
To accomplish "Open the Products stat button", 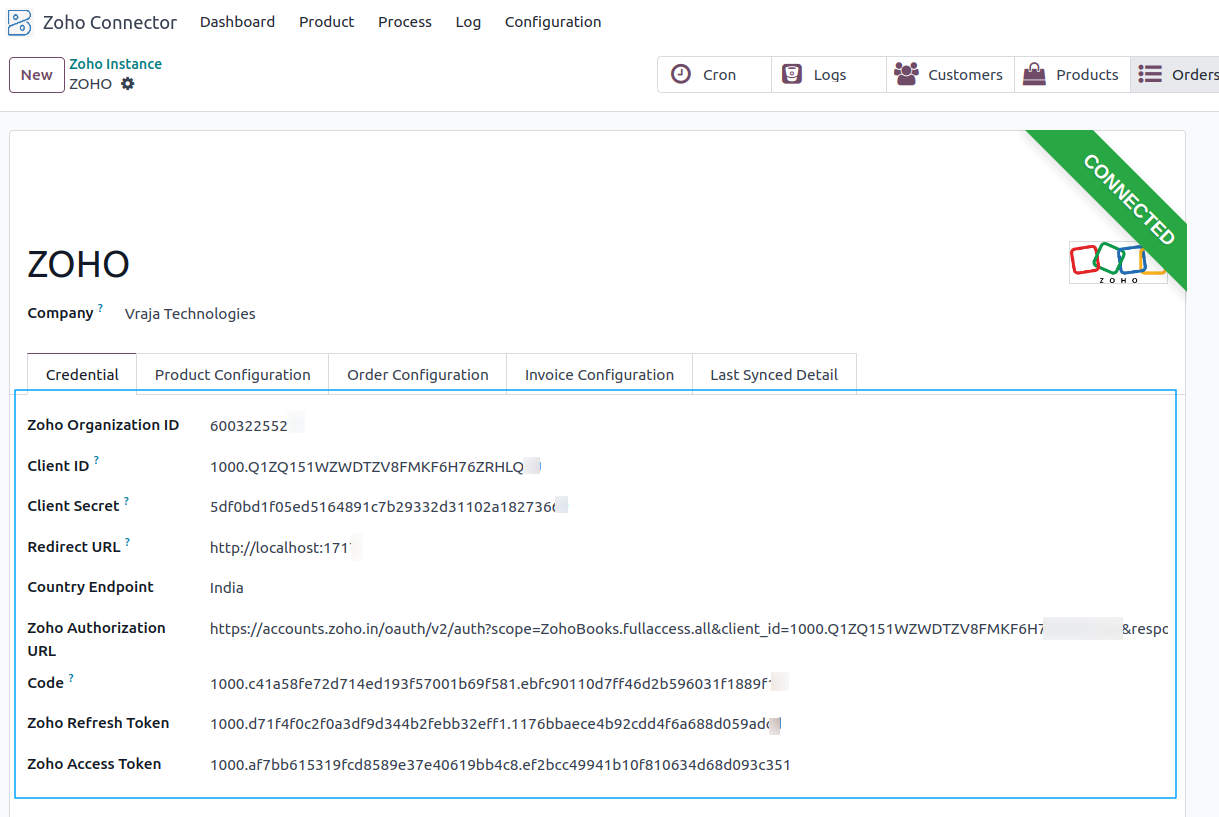I will (x=1072, y=74).
